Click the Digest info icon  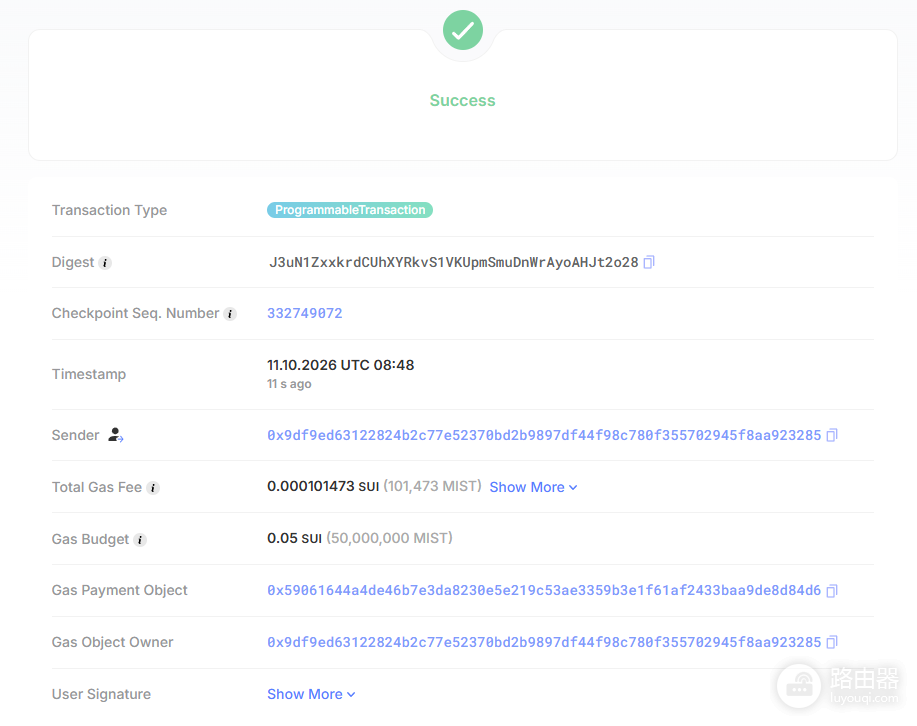click(105, 263)
